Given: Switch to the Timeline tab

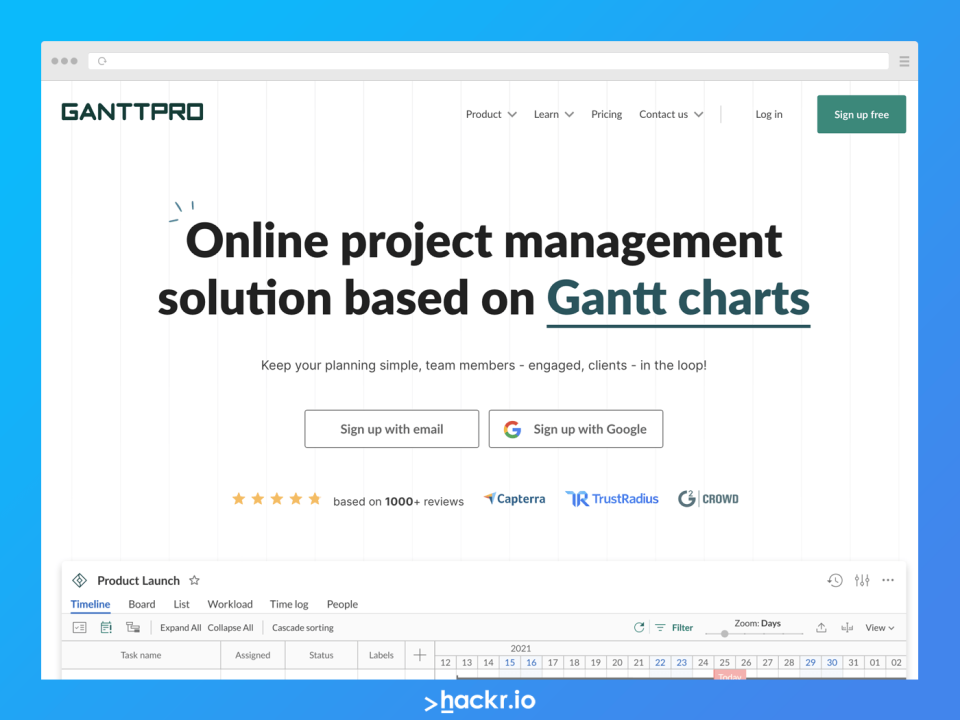Looking at the screenshot, I should pos(91,604).
